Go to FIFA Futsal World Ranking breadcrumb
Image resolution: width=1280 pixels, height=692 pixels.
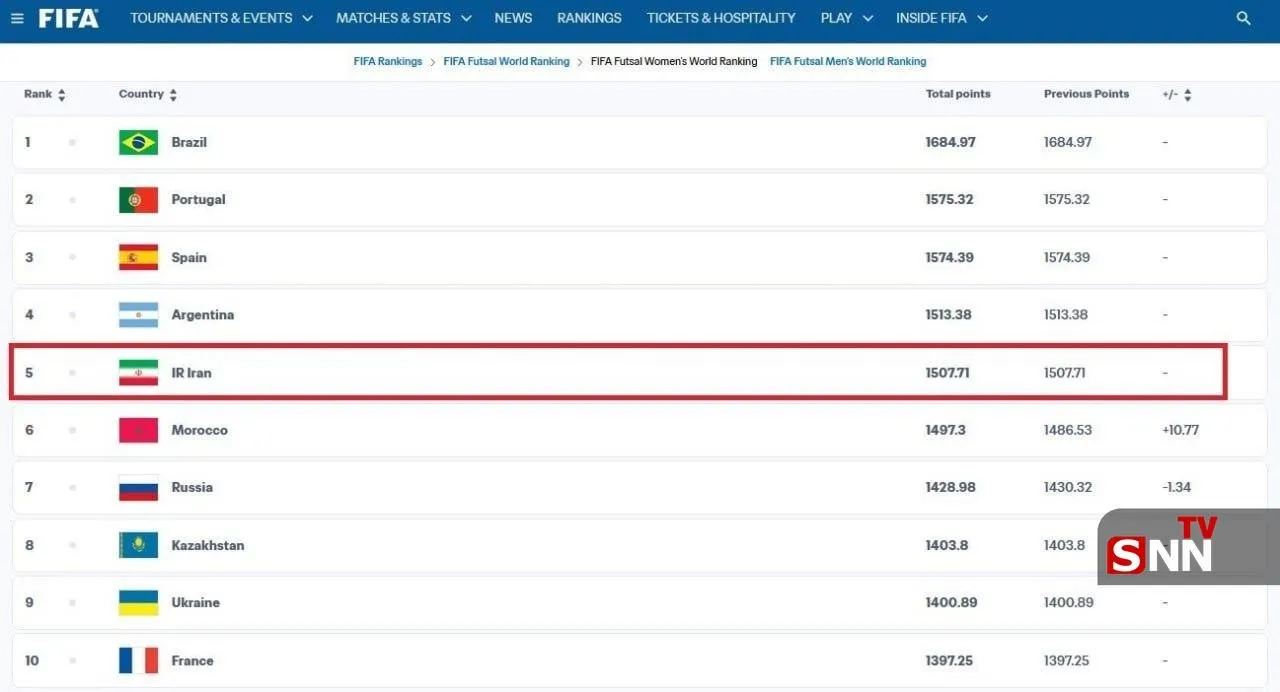[506, 61]
